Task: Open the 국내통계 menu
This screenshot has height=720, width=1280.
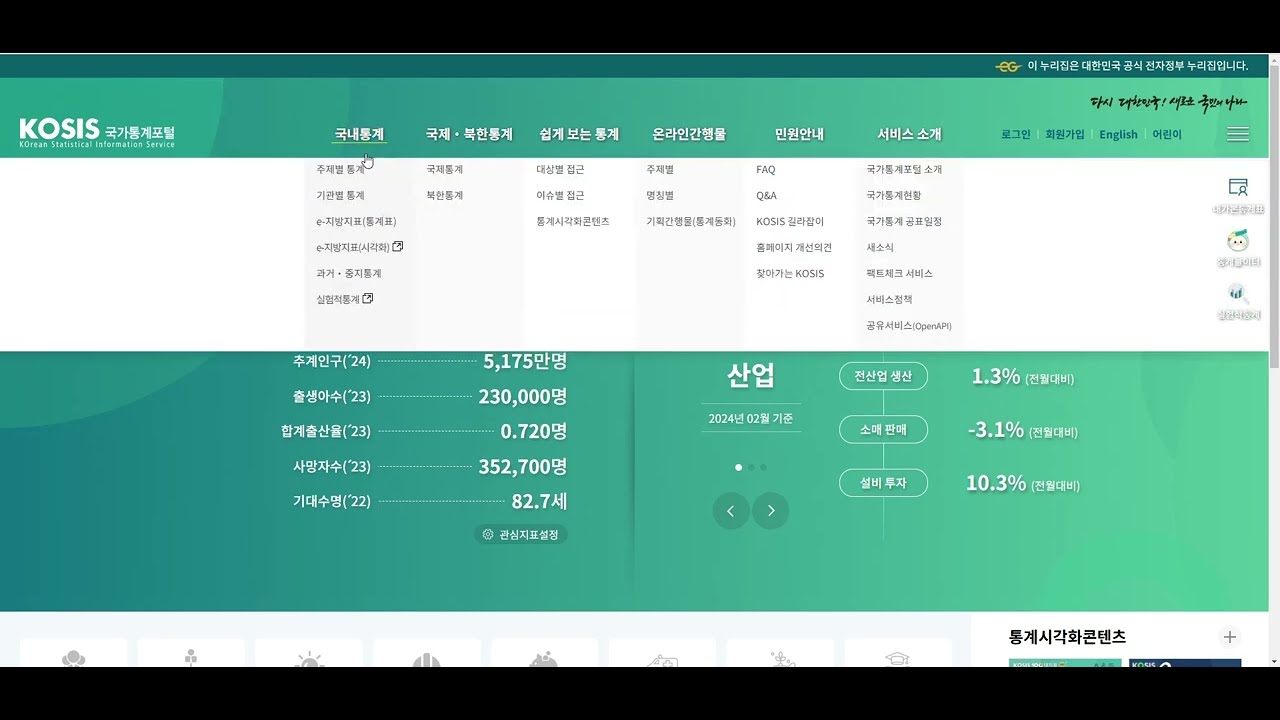Action: click(x=359, y=134)
